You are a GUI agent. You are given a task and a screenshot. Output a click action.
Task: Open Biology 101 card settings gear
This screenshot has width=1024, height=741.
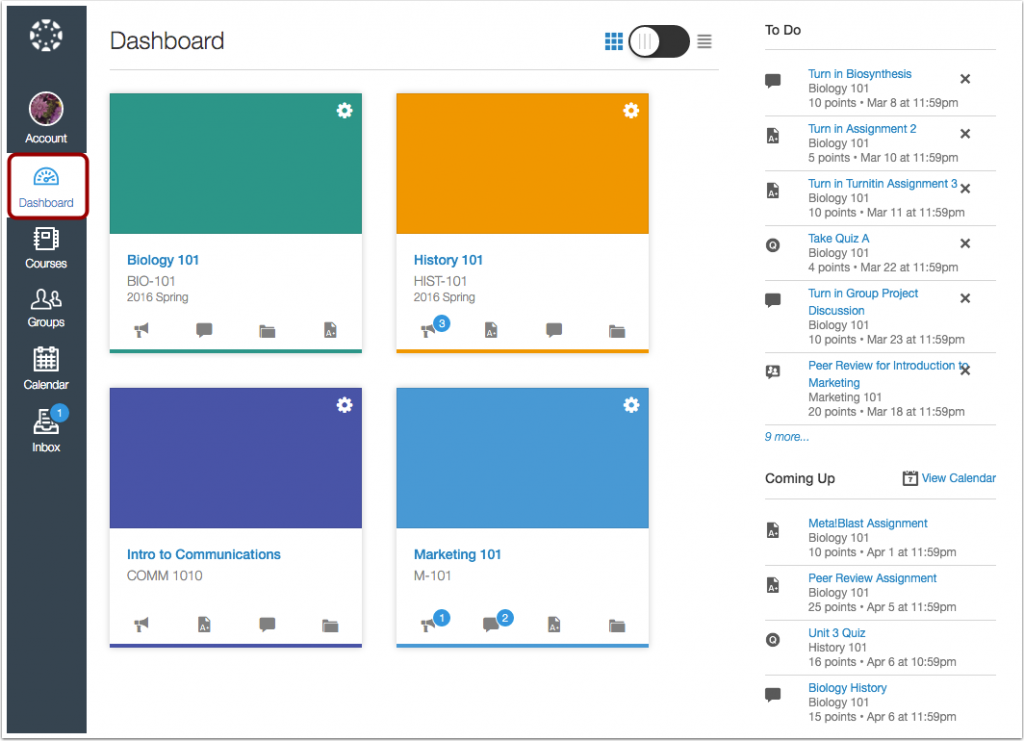click(344, 111)
